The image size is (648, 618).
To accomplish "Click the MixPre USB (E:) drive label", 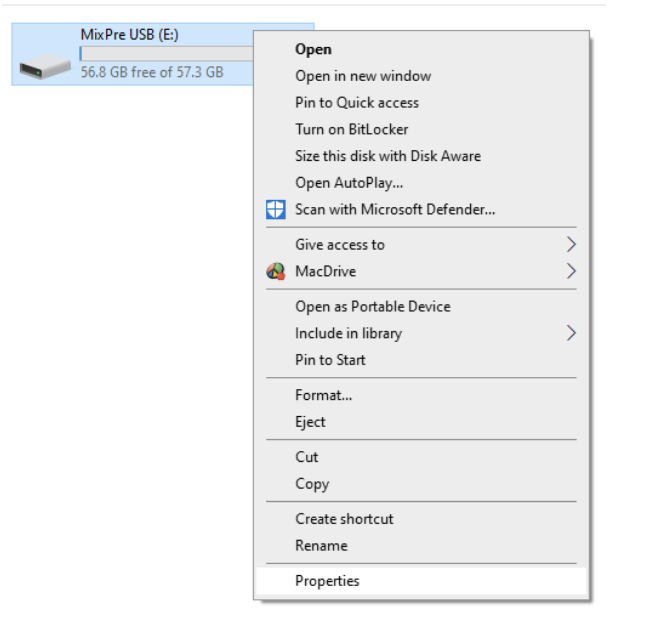I will point(129,35).
